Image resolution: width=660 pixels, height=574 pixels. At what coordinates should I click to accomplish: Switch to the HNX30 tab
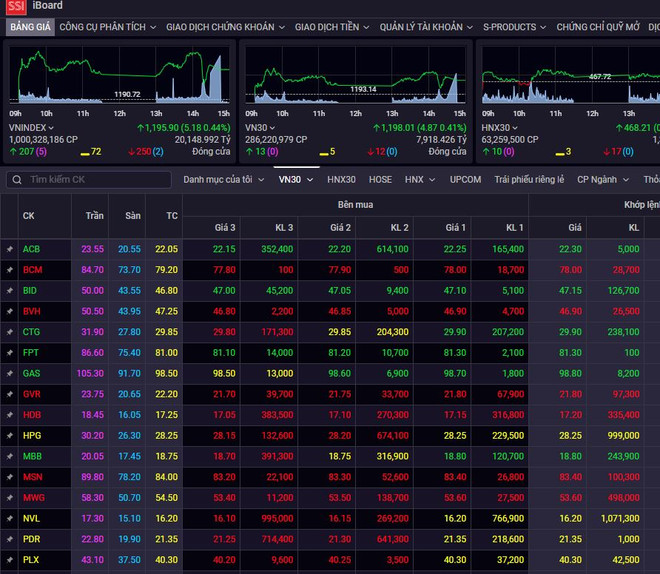tap(341, 180)
